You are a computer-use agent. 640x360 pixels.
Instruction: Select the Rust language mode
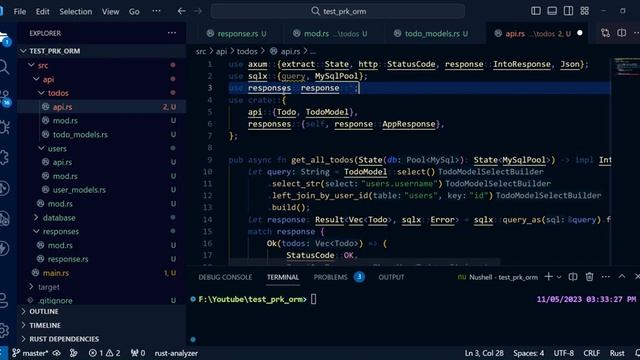tap(617, 353)
